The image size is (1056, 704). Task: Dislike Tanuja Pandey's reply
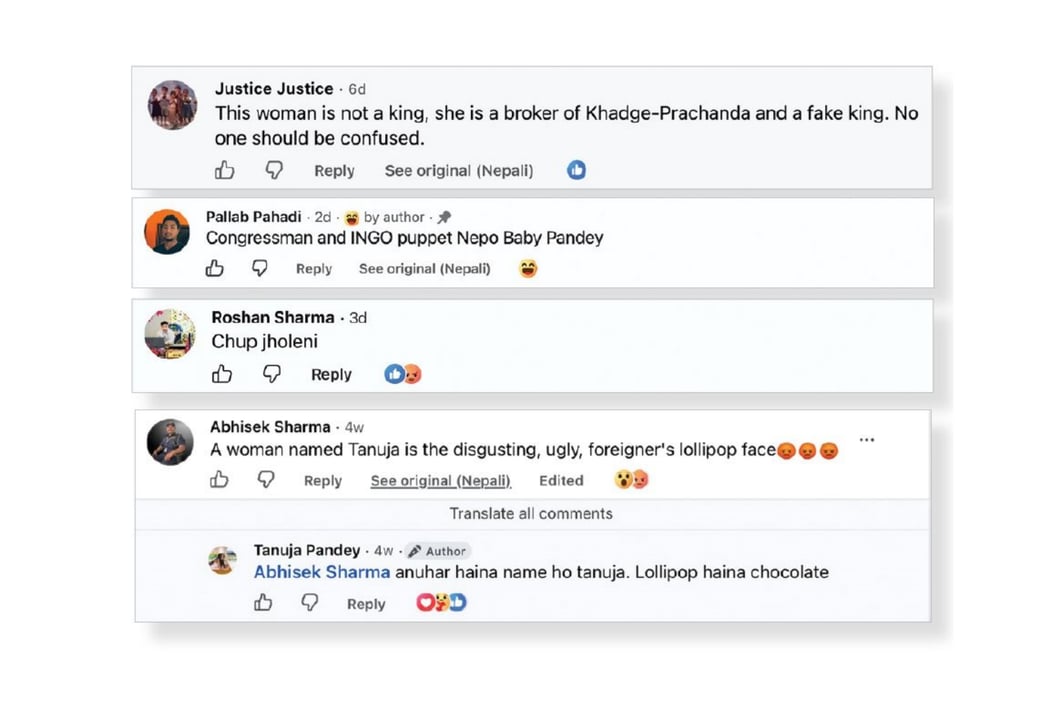click(x=310, y=602)
